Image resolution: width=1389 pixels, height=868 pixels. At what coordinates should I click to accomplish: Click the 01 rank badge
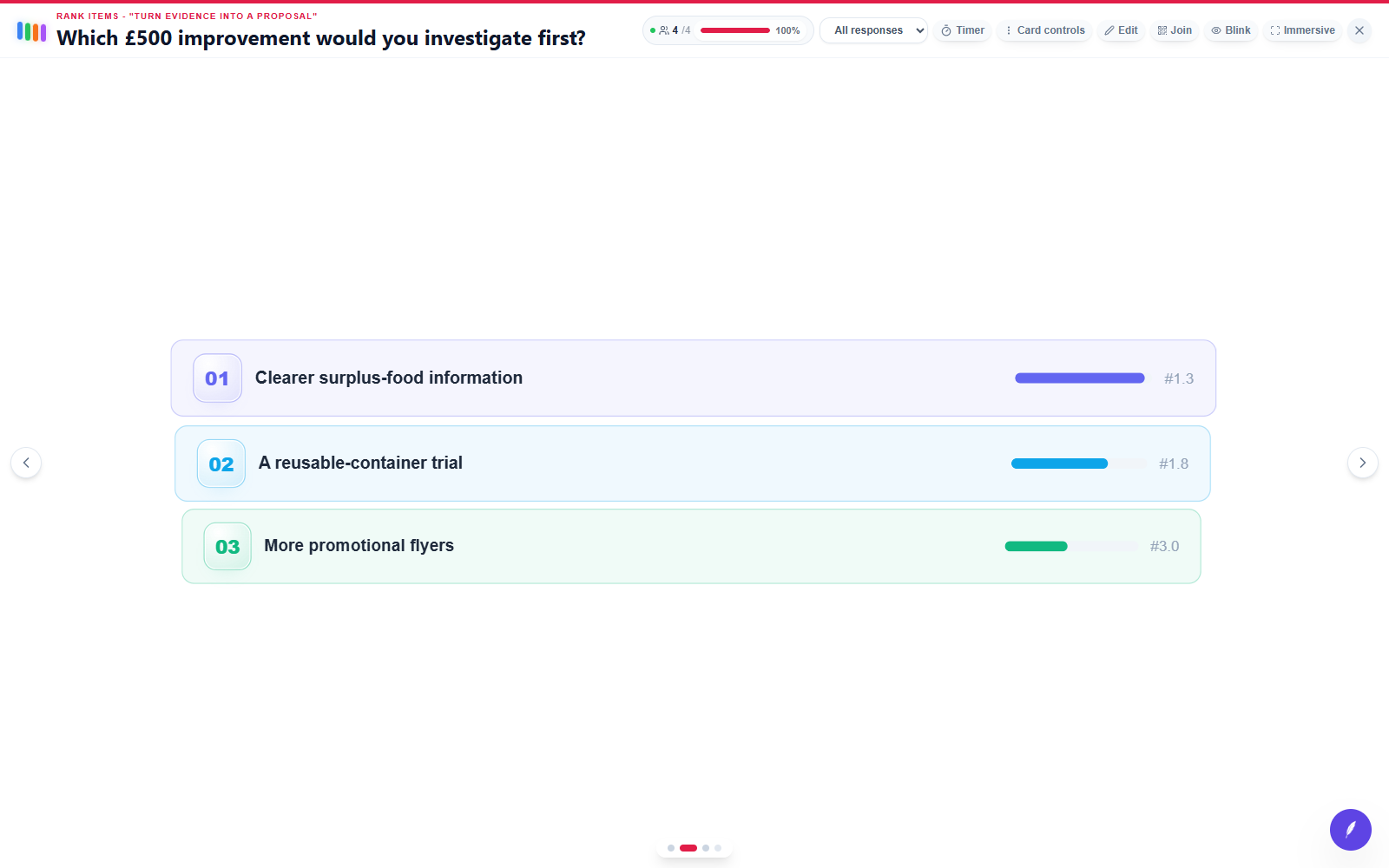217,378
